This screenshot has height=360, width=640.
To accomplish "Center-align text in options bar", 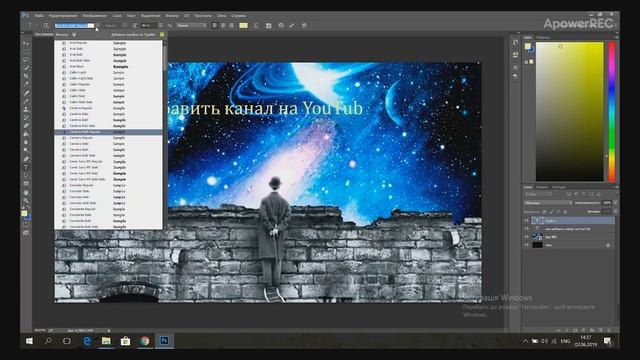I will point(223,25).
